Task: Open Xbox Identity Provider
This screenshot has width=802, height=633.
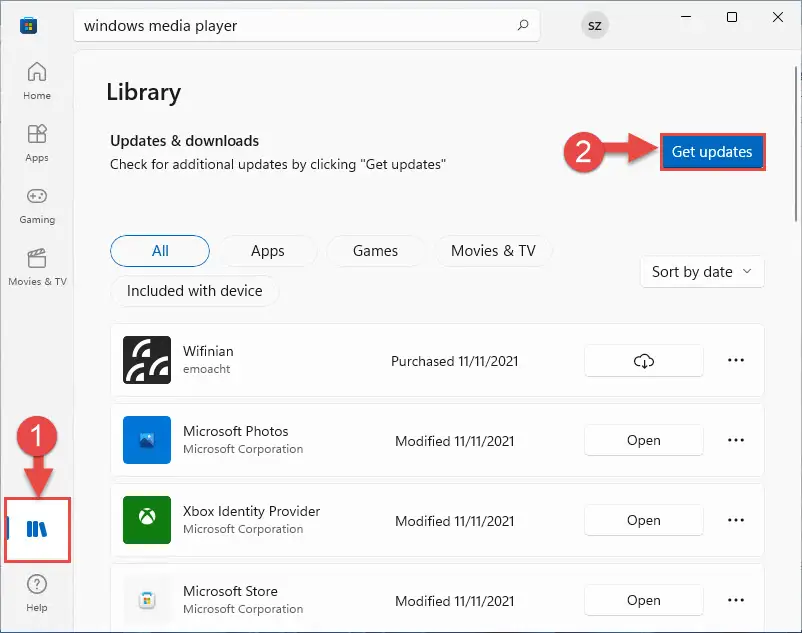Action: [643, 521]
